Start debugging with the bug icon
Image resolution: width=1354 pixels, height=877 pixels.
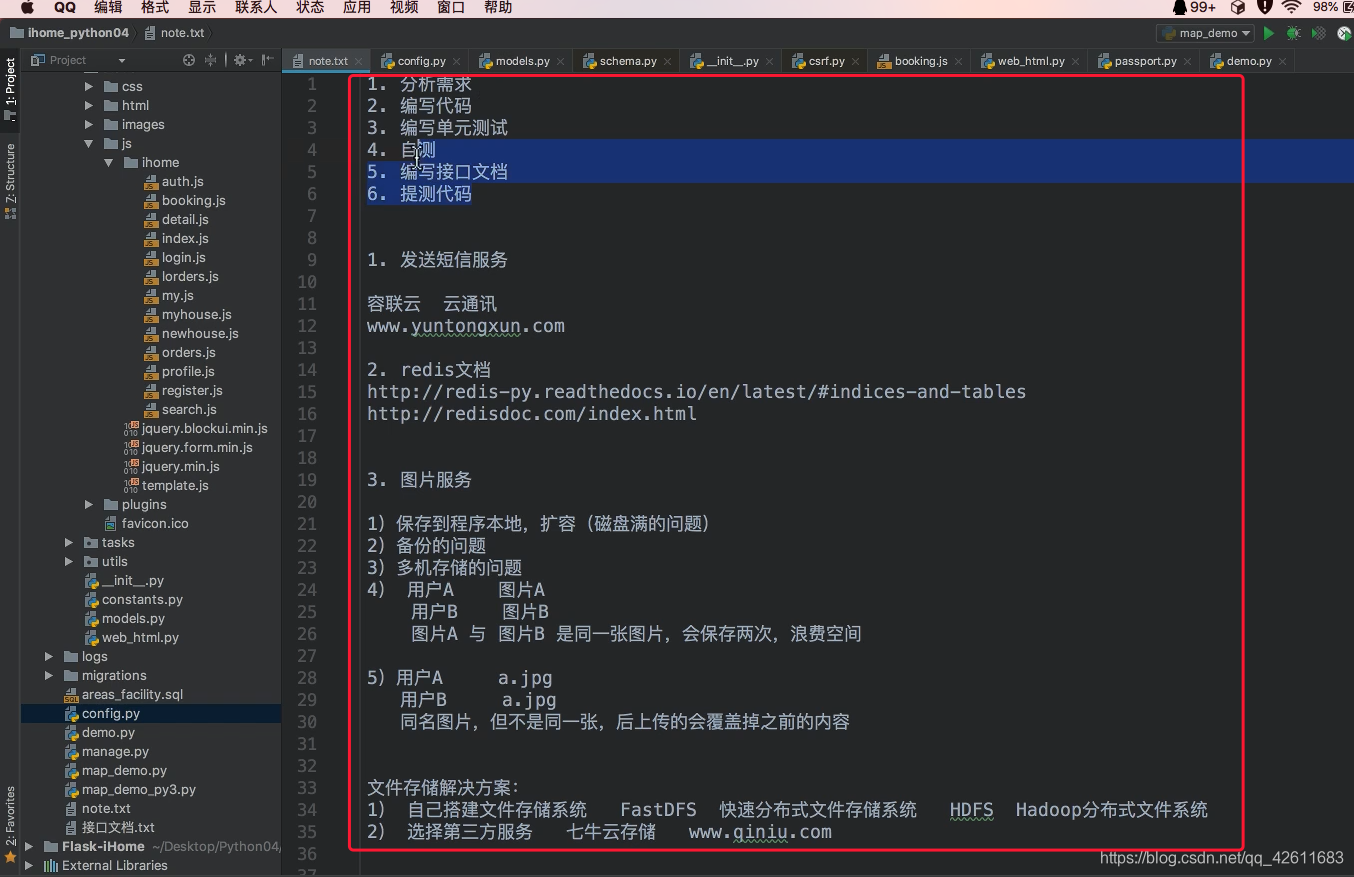coord(1293,33)
